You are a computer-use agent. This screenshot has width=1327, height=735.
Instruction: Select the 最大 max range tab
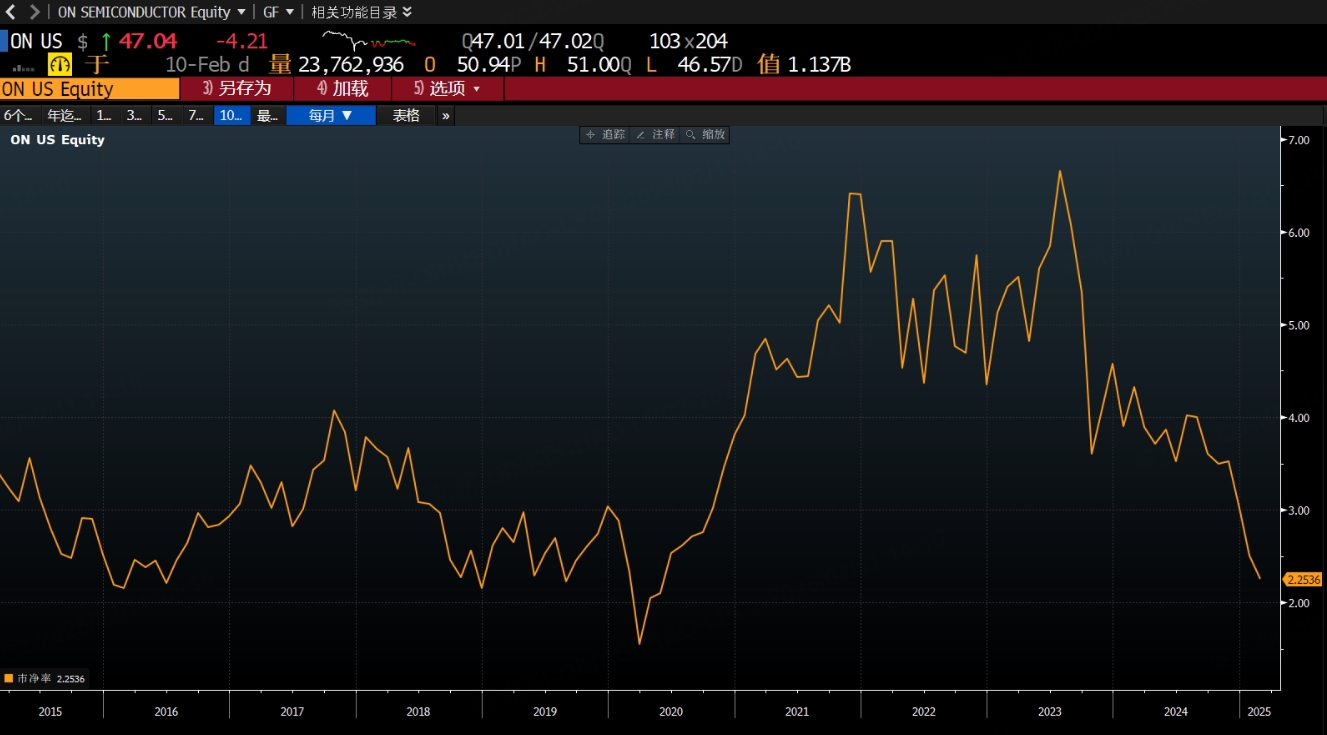(267, 115)
